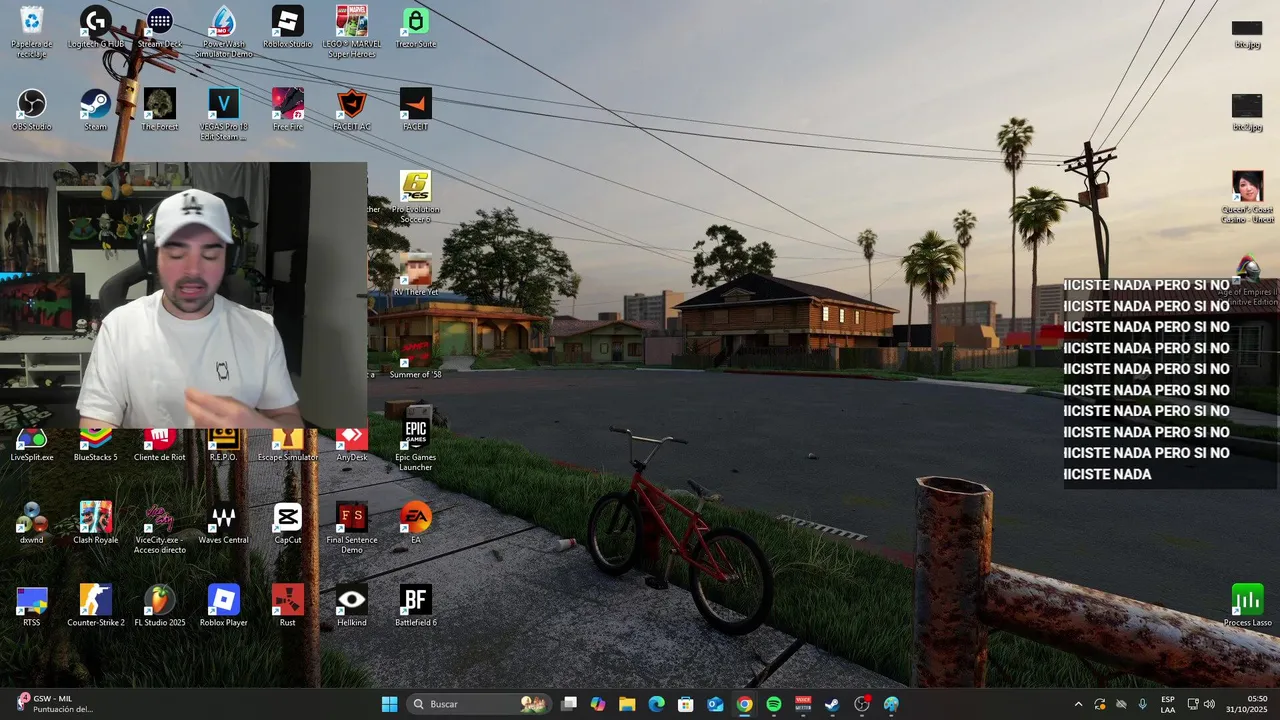1280x720 pixels.
Task: Open the volume control tray icon
Action: 1210,704
